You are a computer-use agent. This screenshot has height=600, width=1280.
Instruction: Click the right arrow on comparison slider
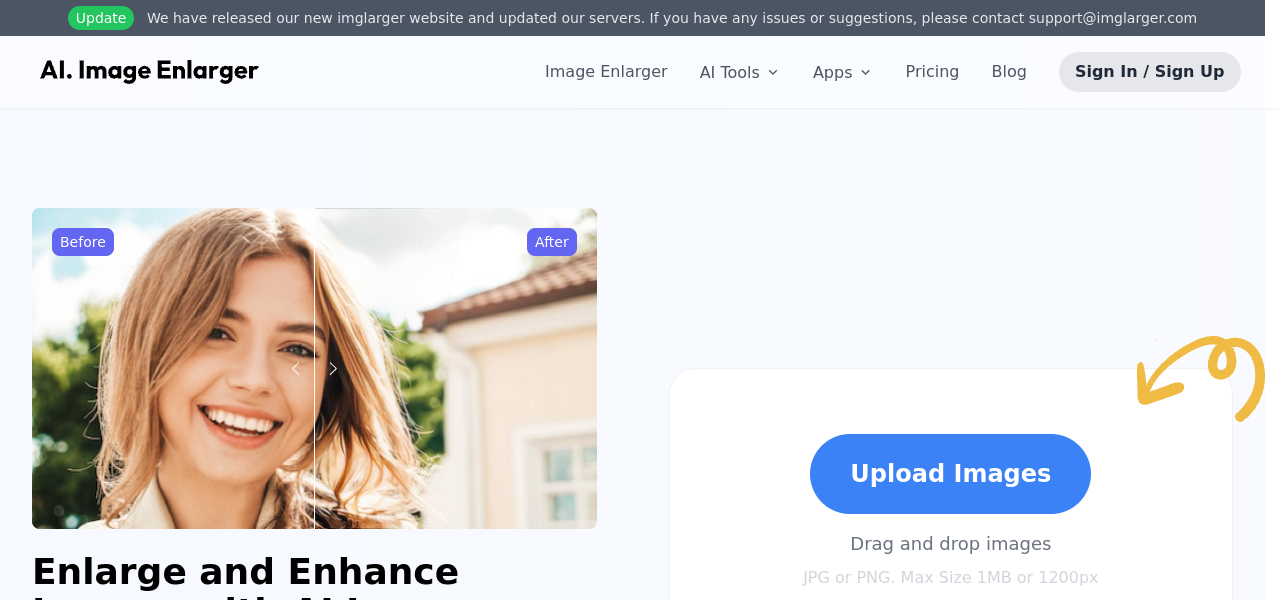333,369
